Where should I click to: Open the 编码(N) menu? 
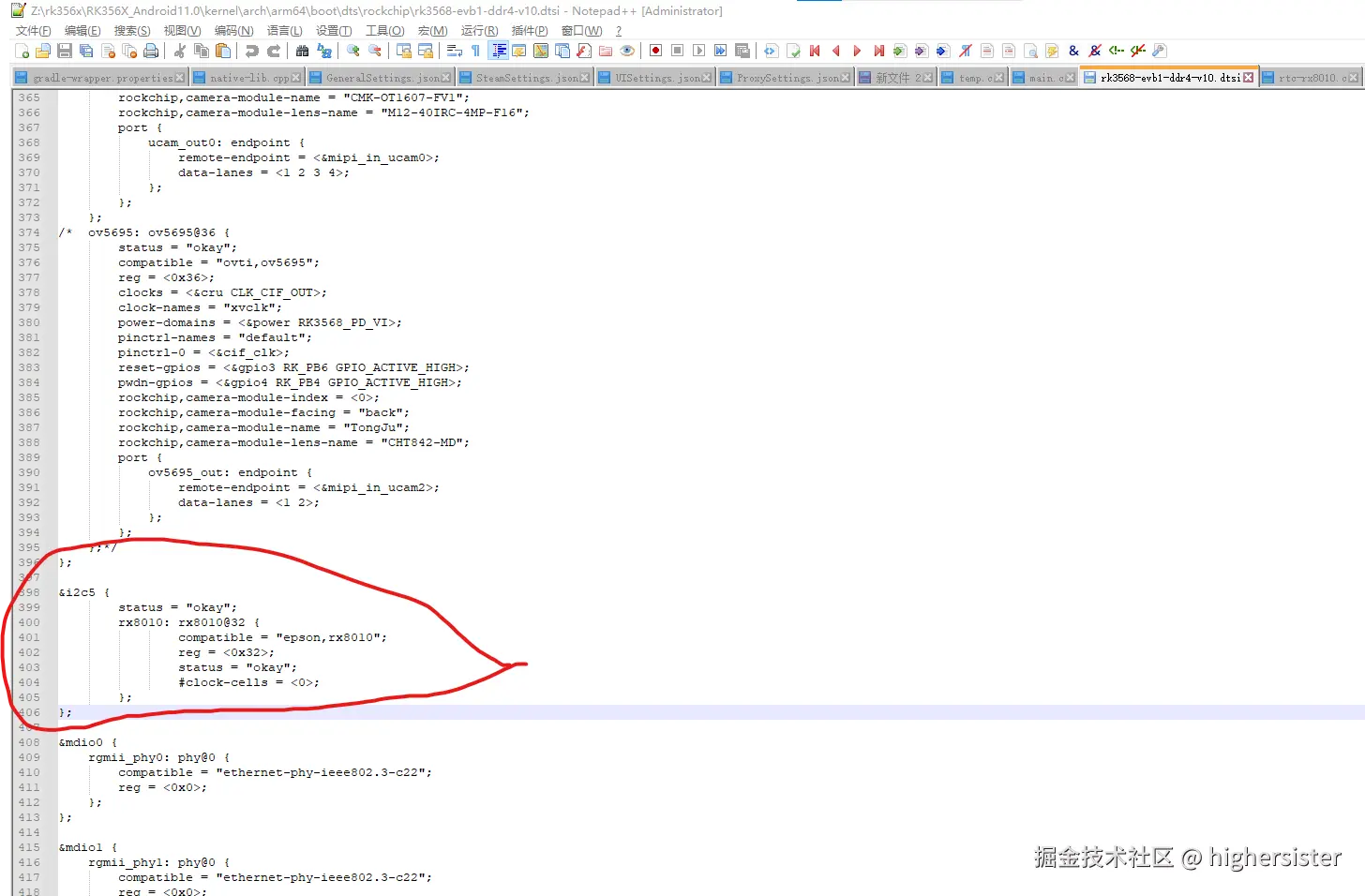233,31
